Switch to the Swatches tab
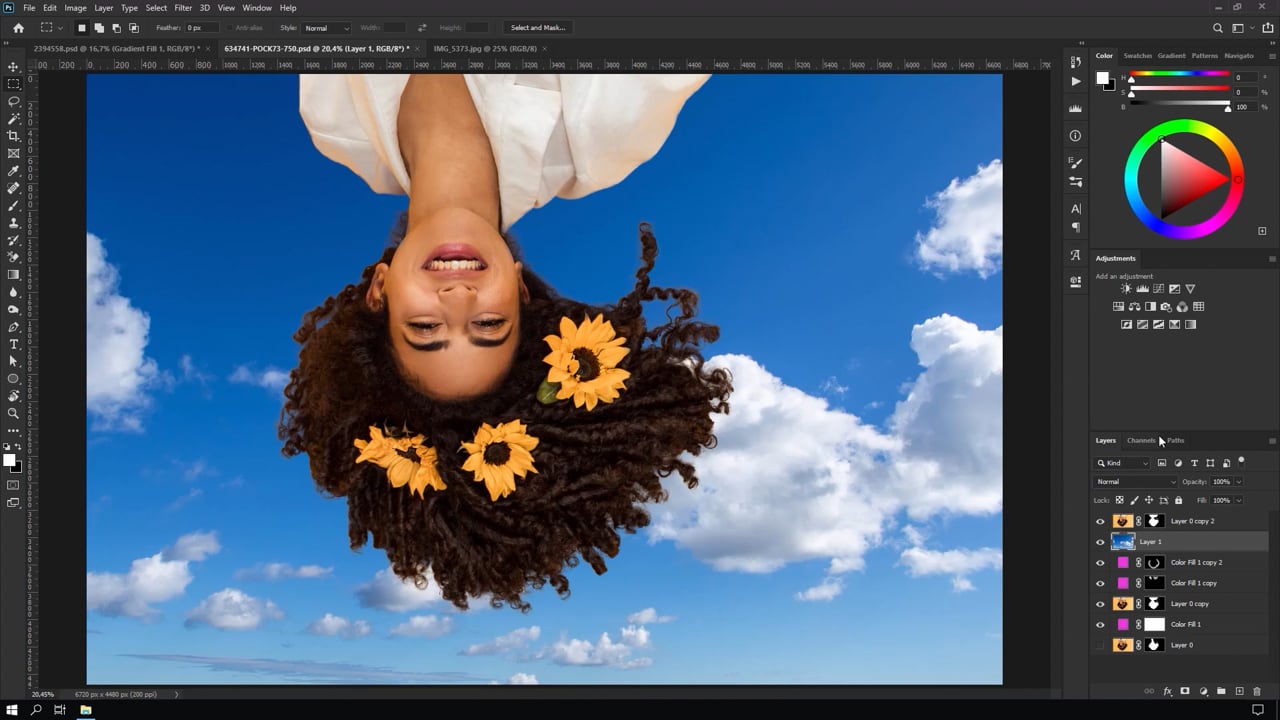 coord(1138,56)
